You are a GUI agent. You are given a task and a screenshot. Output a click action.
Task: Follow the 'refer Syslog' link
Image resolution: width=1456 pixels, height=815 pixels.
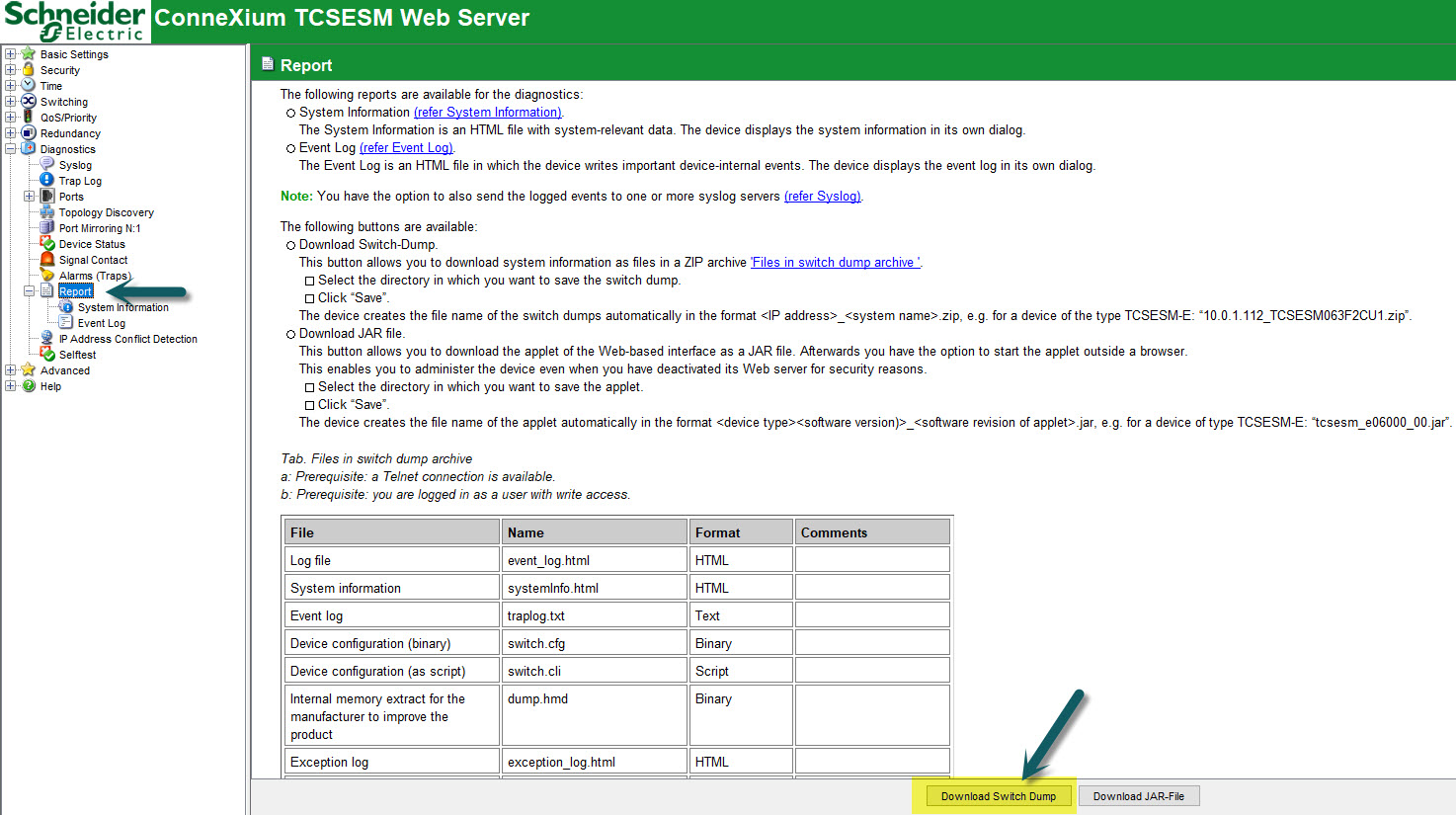click(823, 197)
